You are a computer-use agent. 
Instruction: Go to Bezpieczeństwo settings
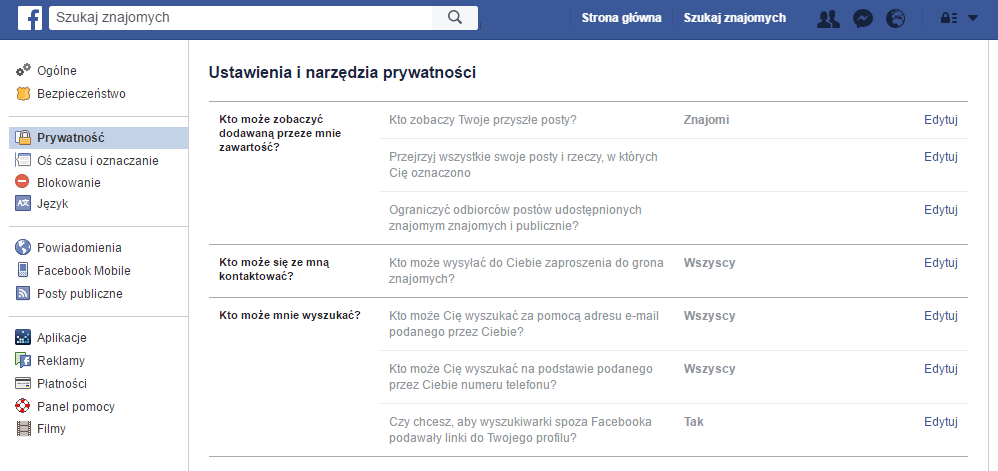[81, 93]
